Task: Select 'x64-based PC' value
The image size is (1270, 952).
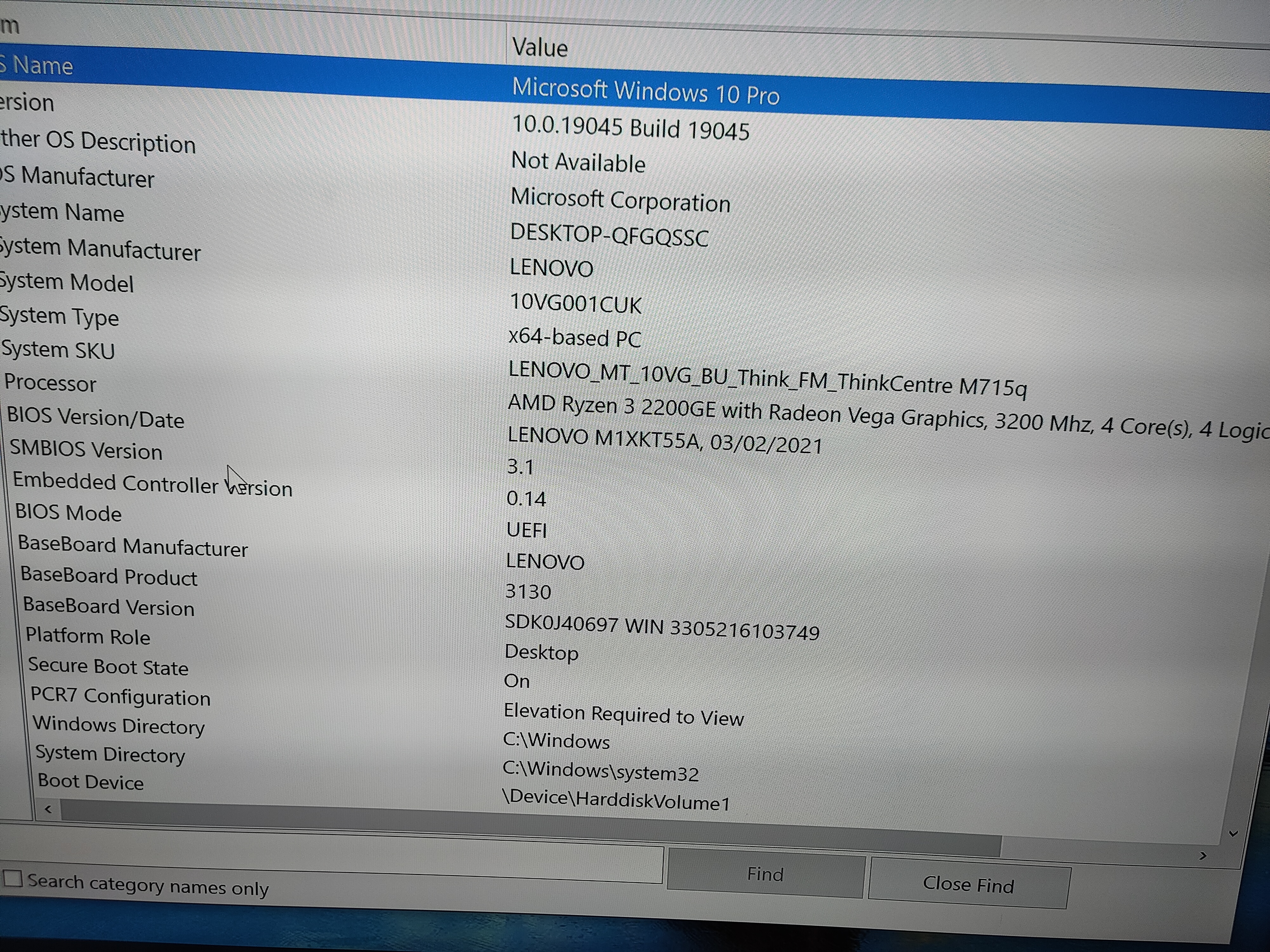Action: pos(575,337)
